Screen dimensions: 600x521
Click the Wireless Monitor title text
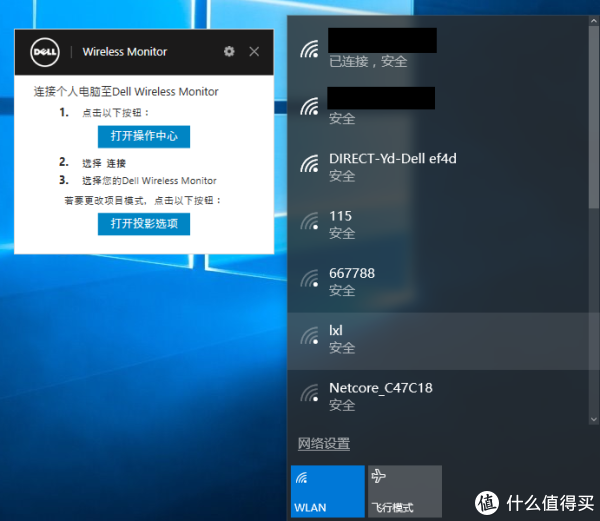[x=125, y=52]
